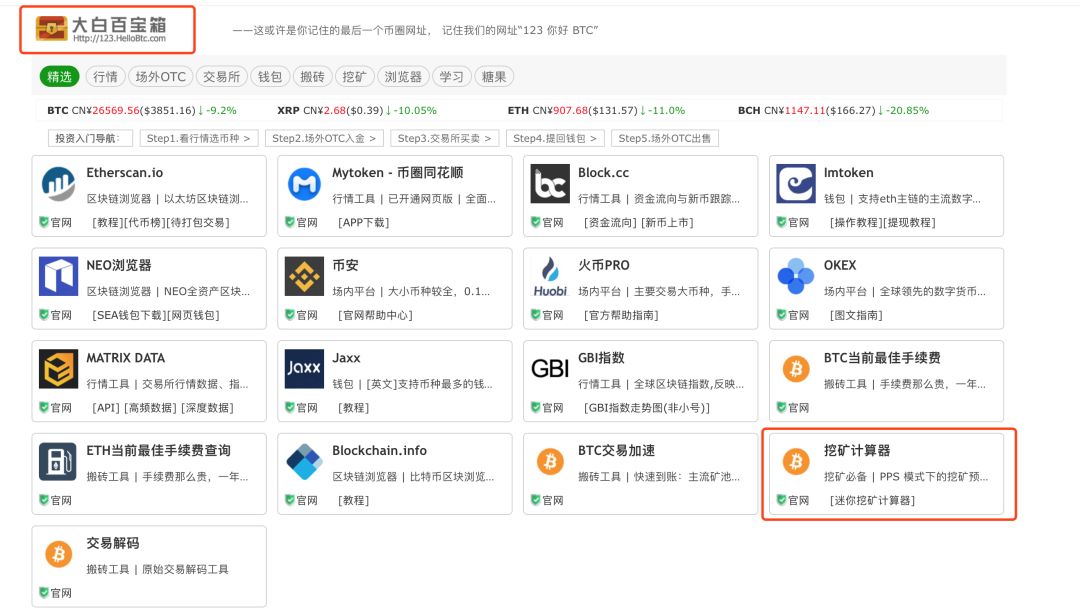
Task: Select the 搬砖 tab
Action: pyautogui.click(x=313, y=76)
